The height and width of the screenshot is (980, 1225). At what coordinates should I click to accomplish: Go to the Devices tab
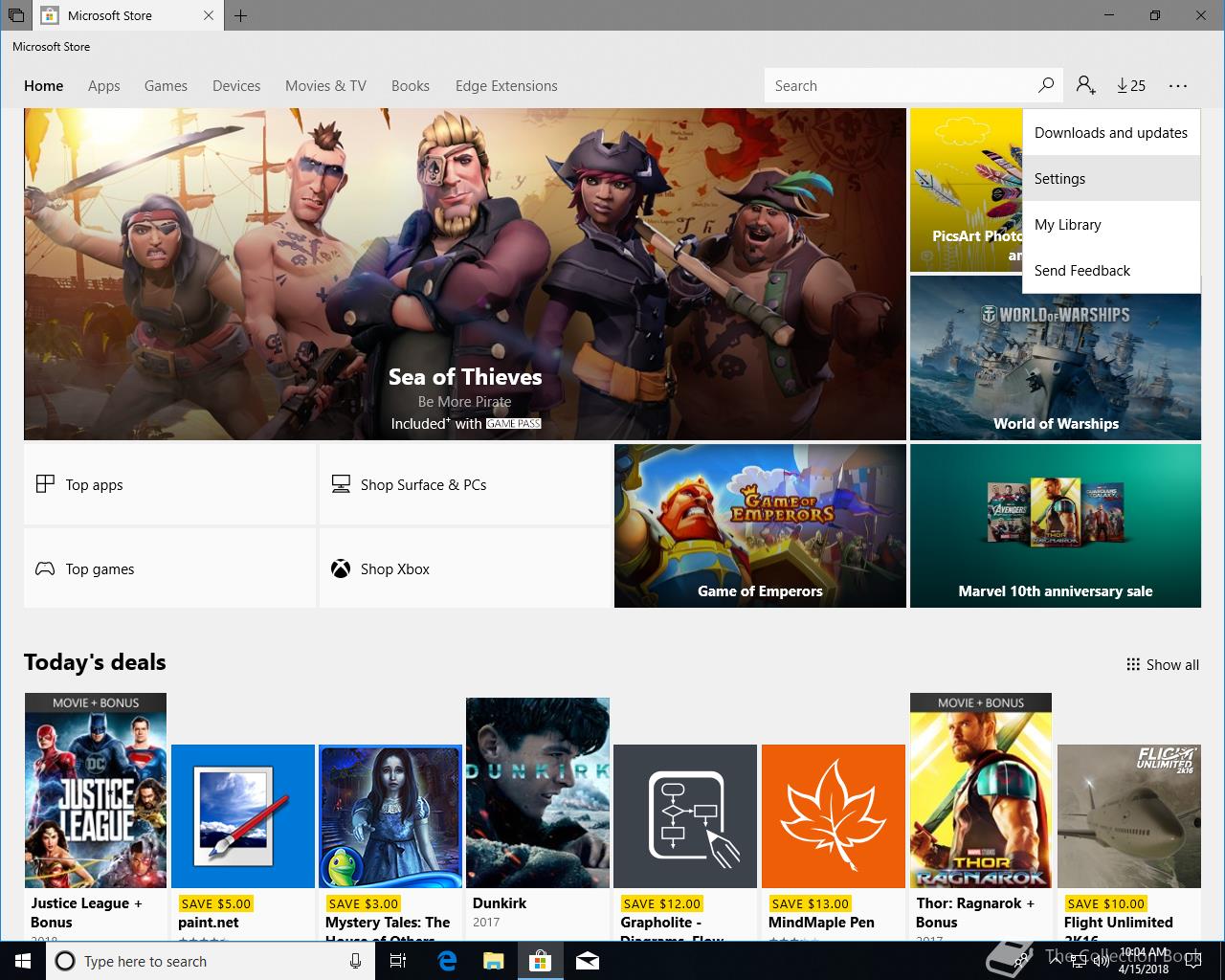click(x=236, y=85)
